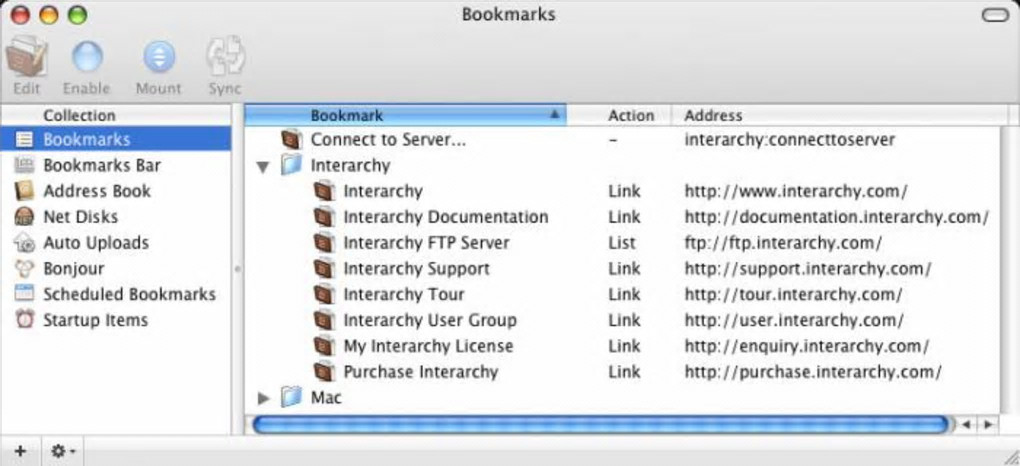Image resolution: width=1020 pixels, height=466 pixels.
Task: Click the address http://enquiry.interarchy.com/
Action: (807, 346)
